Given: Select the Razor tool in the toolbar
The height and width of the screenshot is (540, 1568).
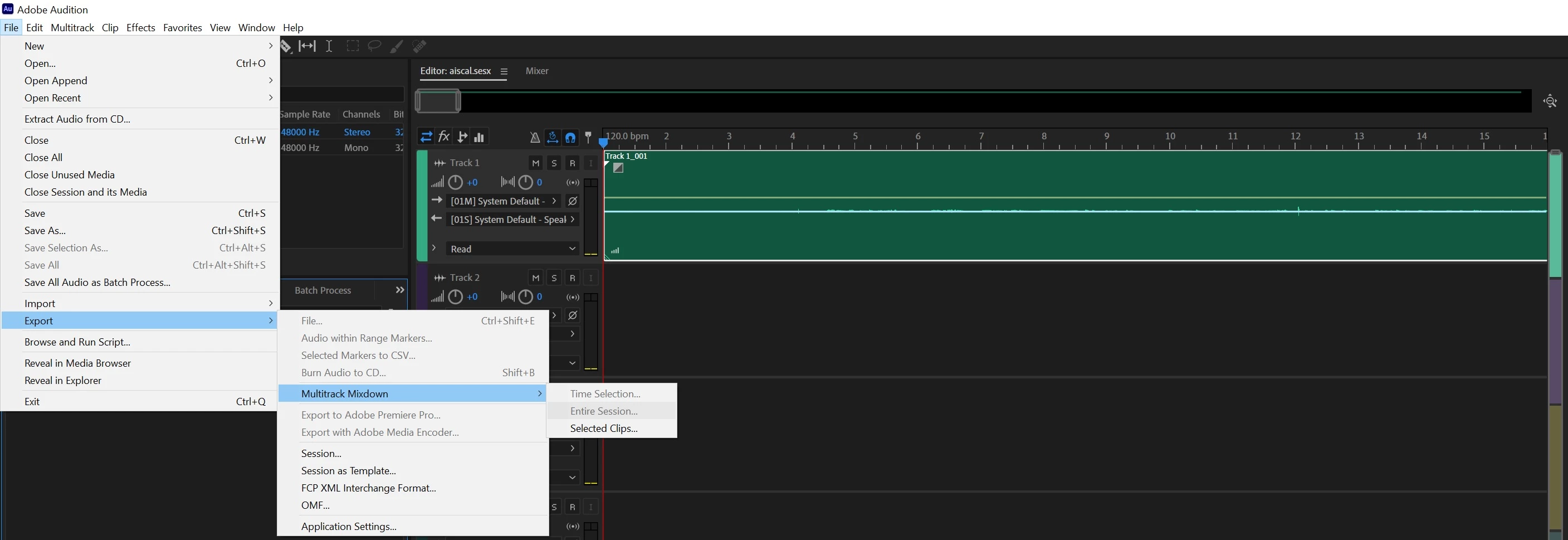Looking at the screenshot, I should tap(286, 46).
